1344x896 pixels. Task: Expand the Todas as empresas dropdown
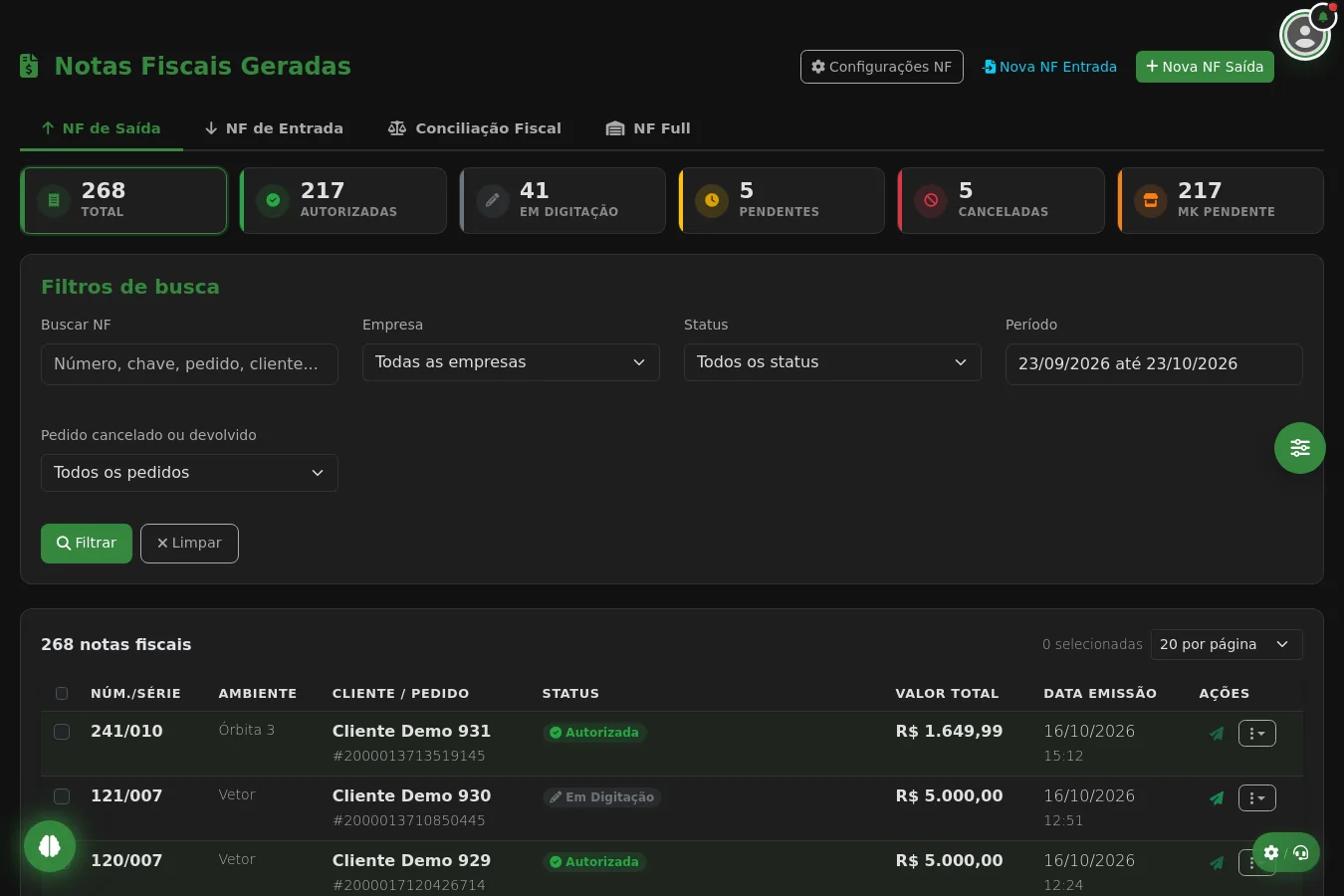pos(511,362)
